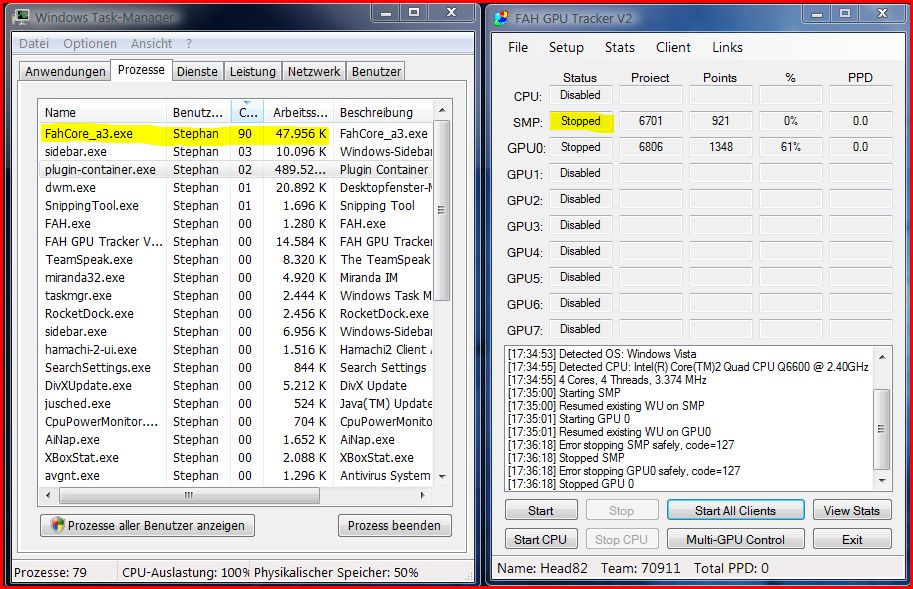913x589 pixels.
Task: Click process list vertical scrollbar thumb
Action: [442, 210]
